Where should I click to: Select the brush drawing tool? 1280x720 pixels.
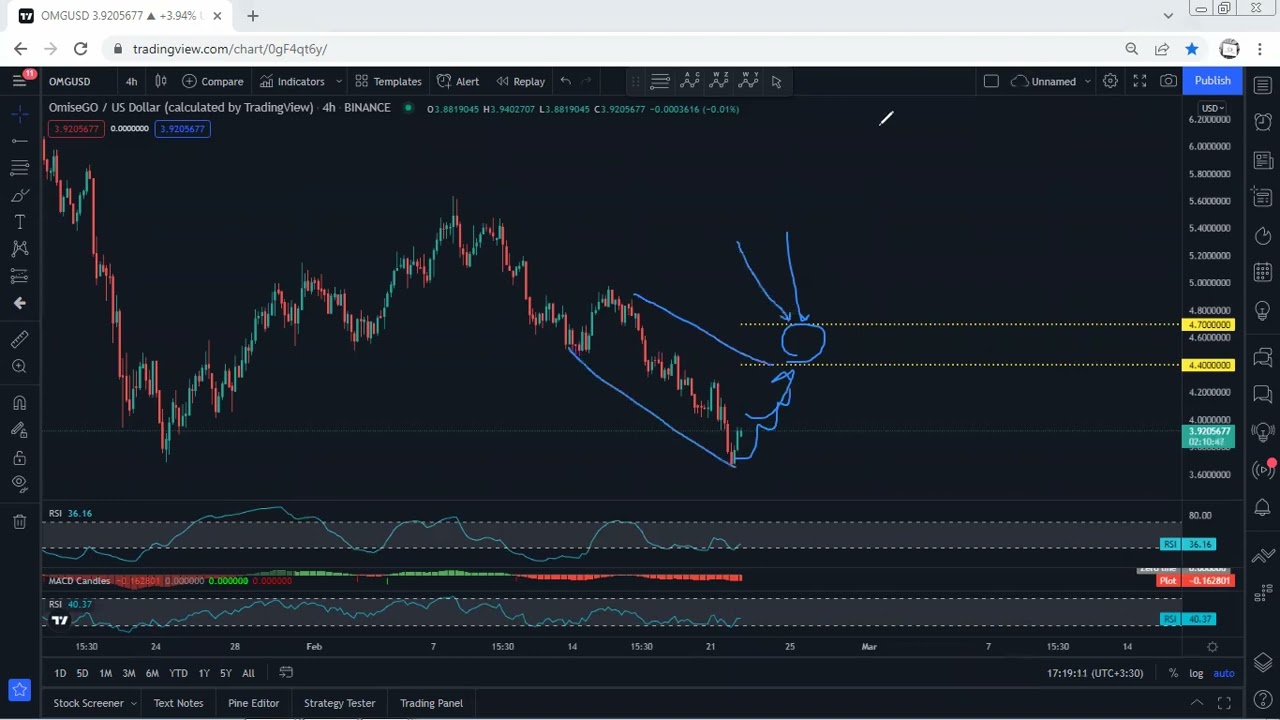(19, 195)
